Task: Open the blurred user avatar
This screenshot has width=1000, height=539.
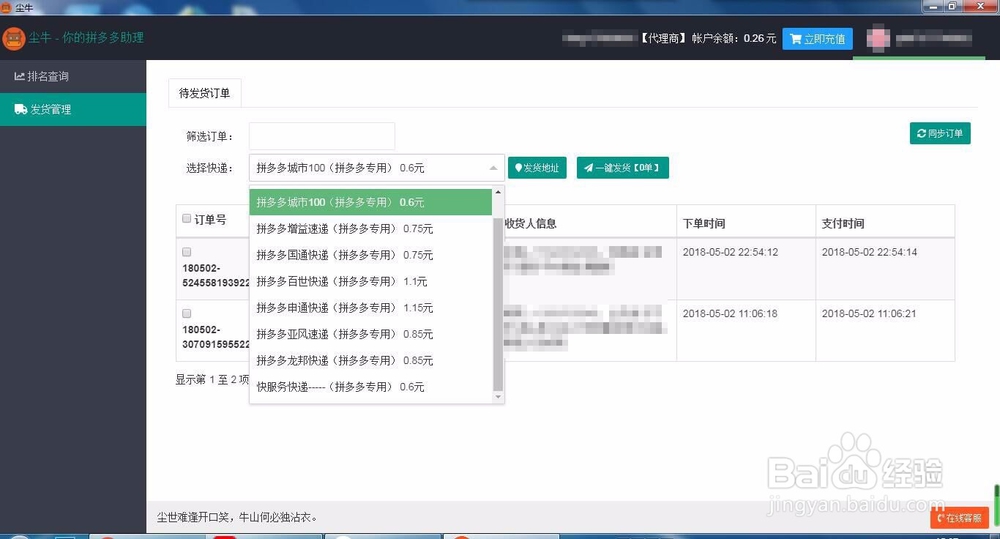Action: coord(878,38)
